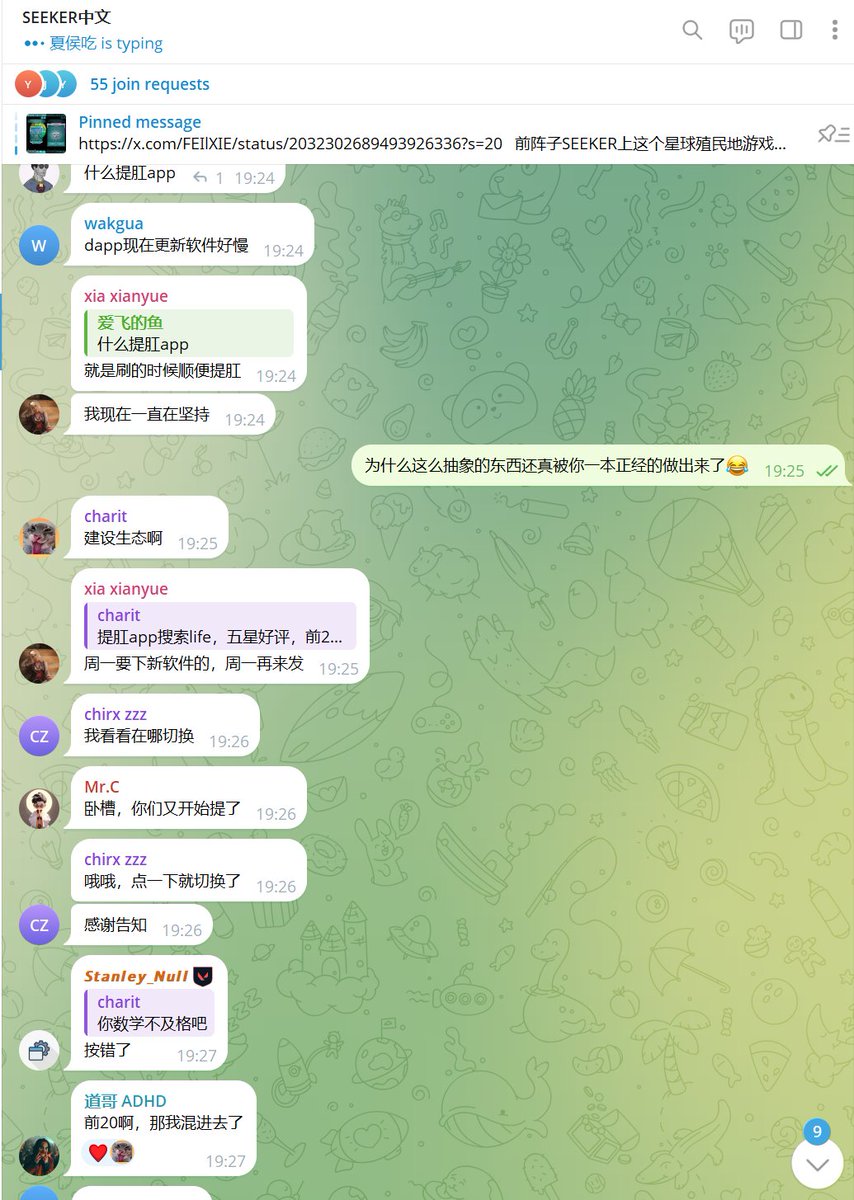The image size is (854, 1200).
Task: Toggle the right sidebar panel icon
Action: (791, 30)
